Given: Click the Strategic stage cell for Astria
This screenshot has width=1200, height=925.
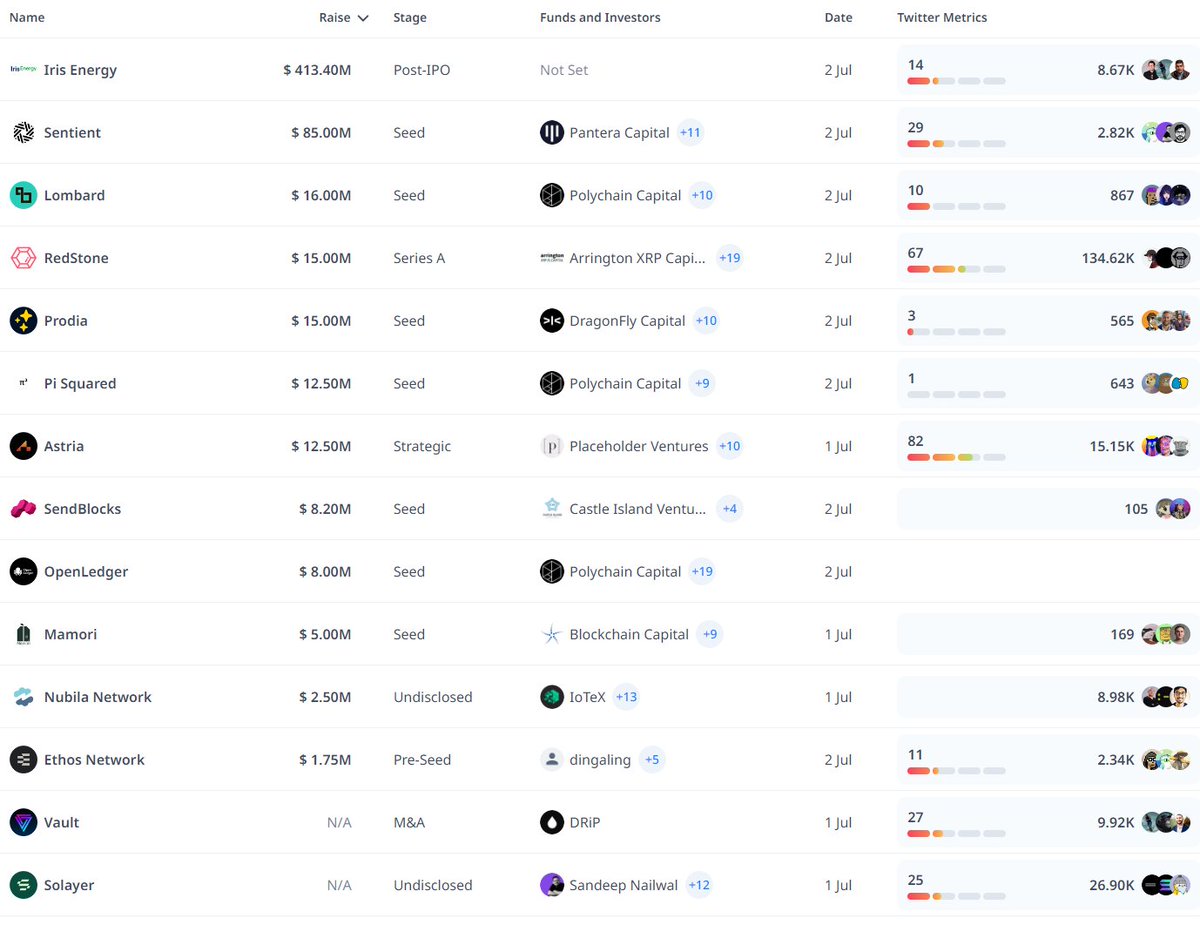Looking at the screenshot, I should coord(422,446).
